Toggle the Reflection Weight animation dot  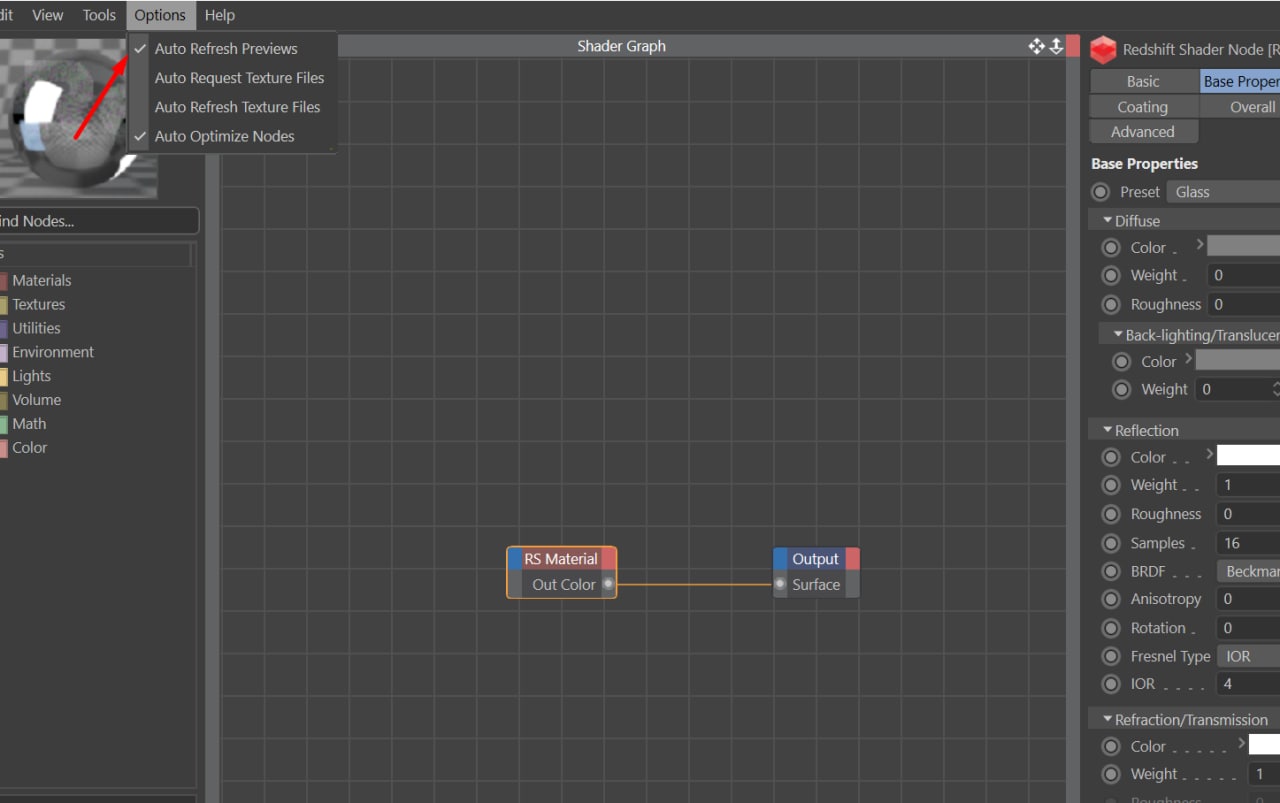point(1111,486)
